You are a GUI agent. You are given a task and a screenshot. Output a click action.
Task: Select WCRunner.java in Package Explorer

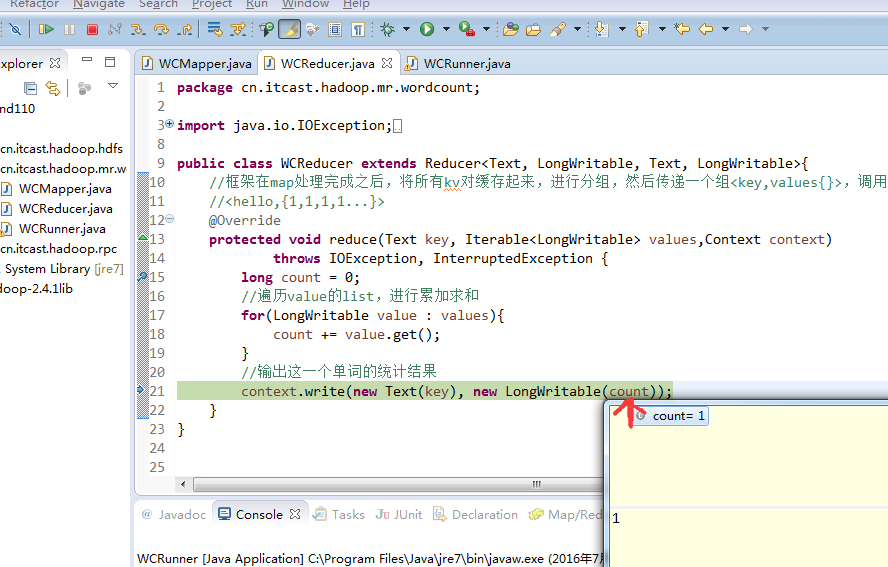coord(62,229)
